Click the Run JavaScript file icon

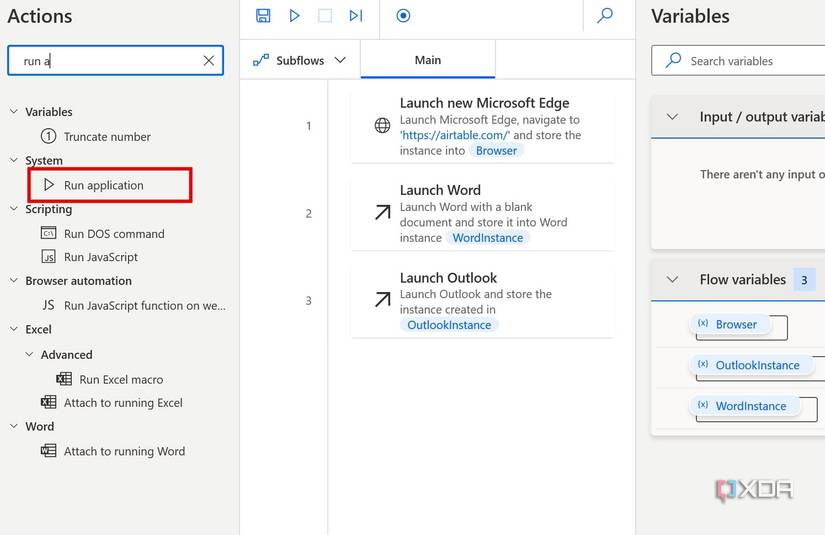click(48, 257)
